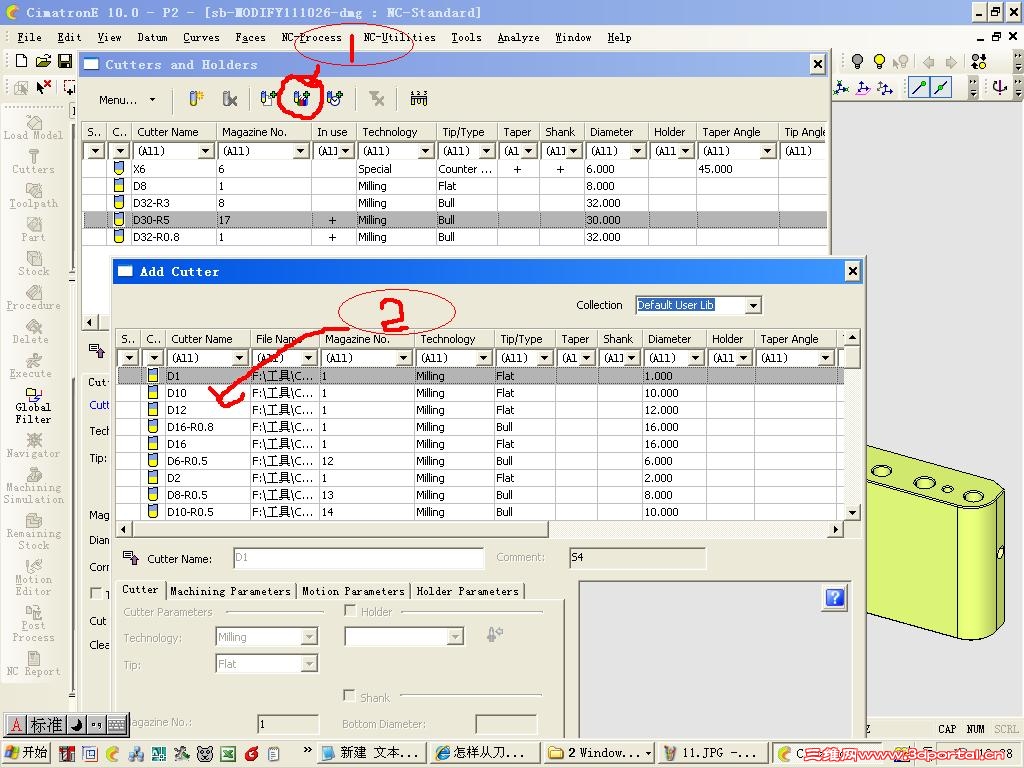Click the Save toolbar icon

pyautogui.click(x=65, y=61)
